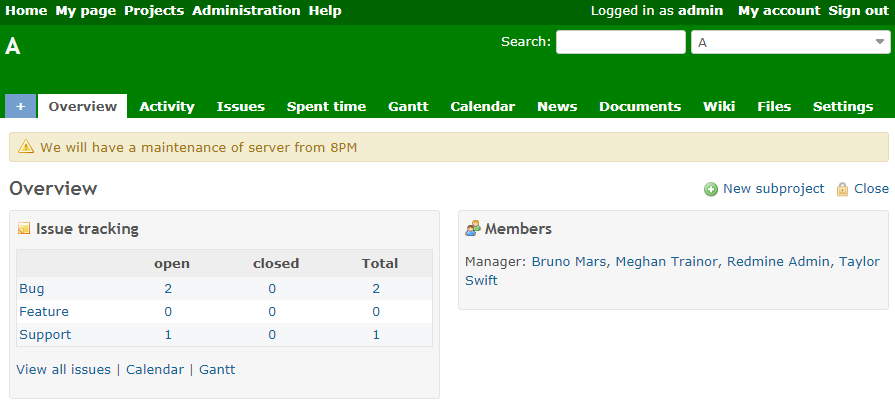The height and width of the screenshot is (405, 895).
Task: Click the Issue tracking ticket icon
Action: point(24,230)
